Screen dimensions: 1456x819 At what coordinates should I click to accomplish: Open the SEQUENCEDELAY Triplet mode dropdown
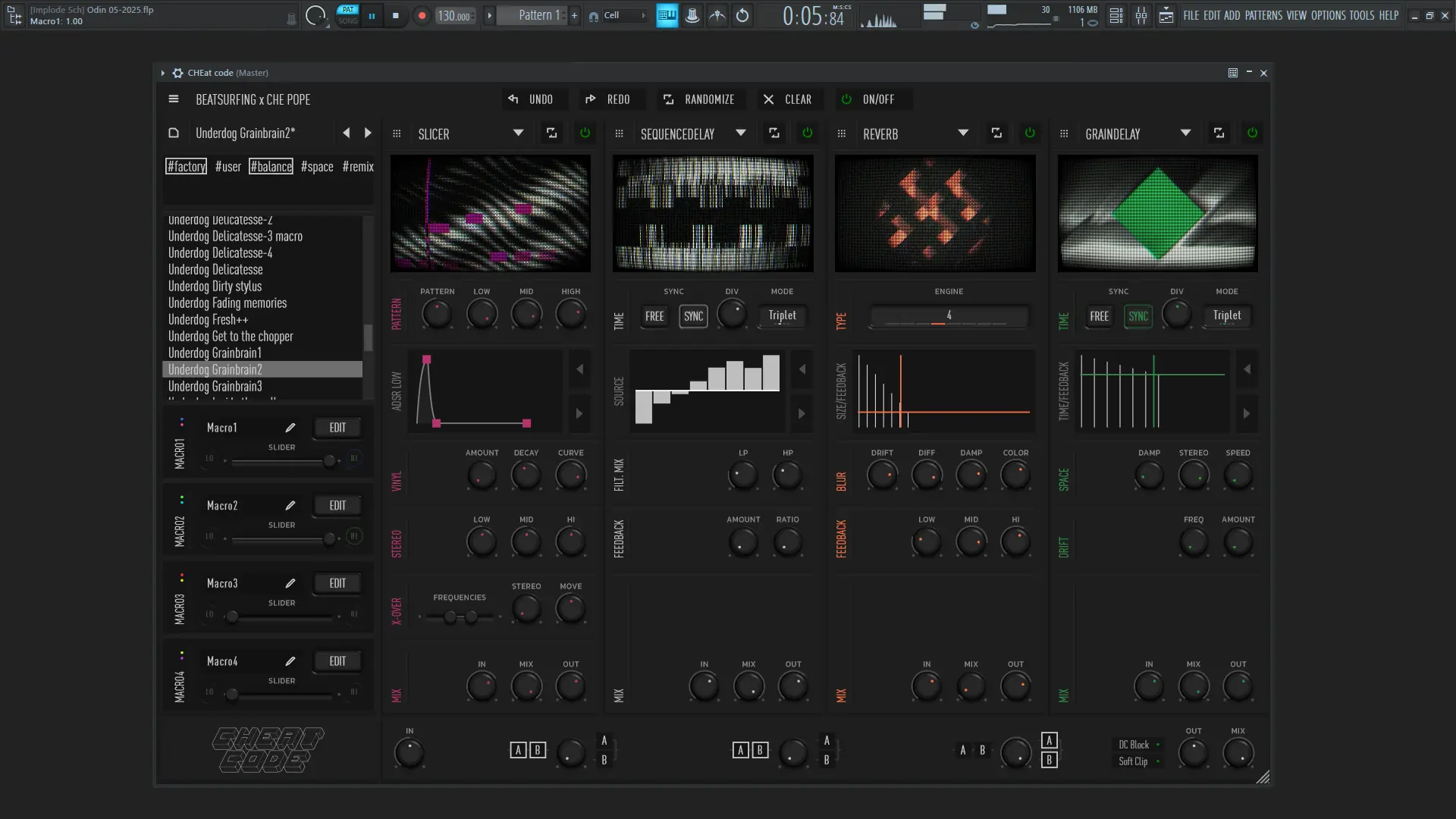(x=782, y=316)
